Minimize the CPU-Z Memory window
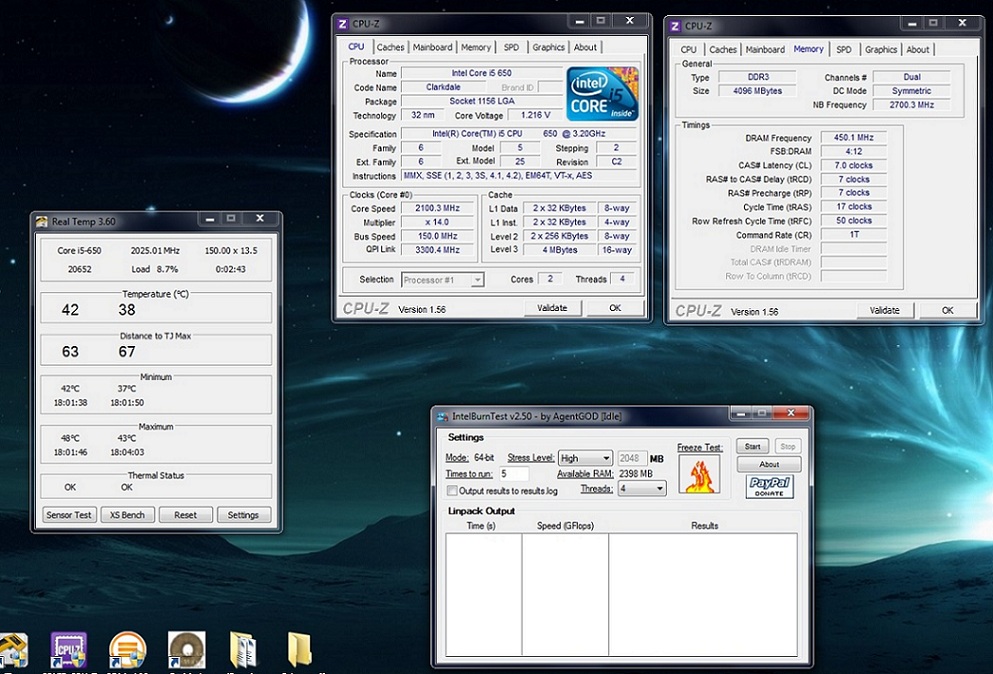Image resolution: width=993 pixels, height=674 pixels. [912, 23]
